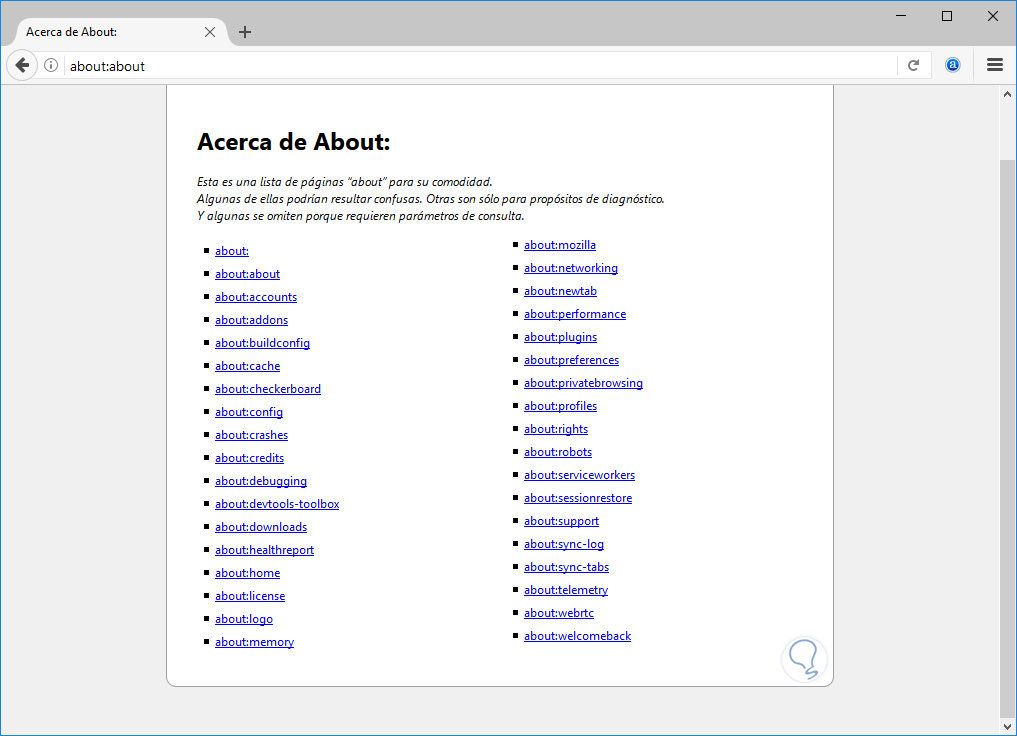Viewport: 1017px width, 736px height.
Task: Click the scrollbar up arrow
Action: [x=1007, y=94]
